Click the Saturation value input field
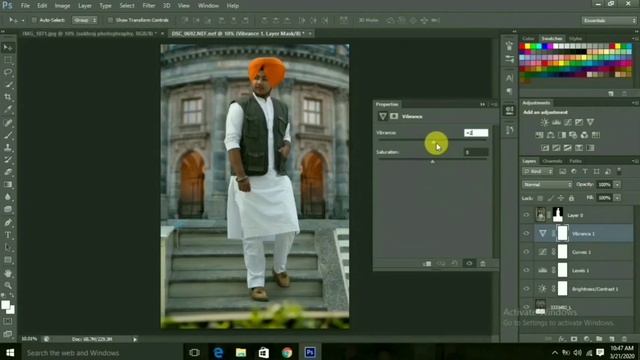 pyautogui.click(x=476, y=152)
